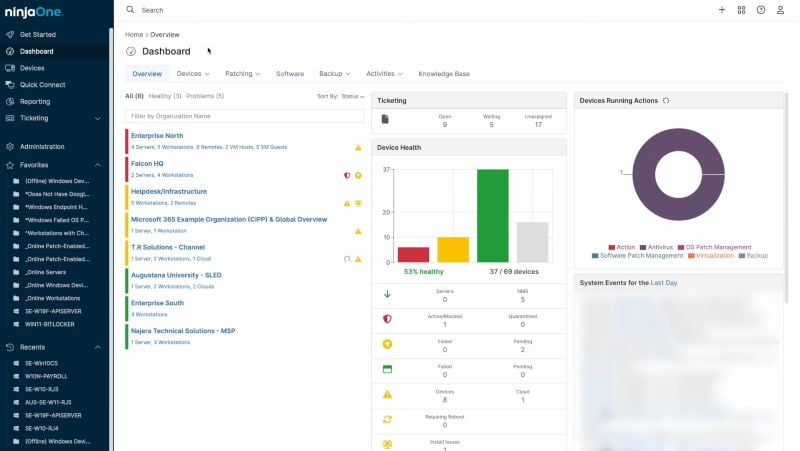Viewport: 800px width, 451px height.
Task: Click the Ticketing document icon
Action: tap(385, 119)
